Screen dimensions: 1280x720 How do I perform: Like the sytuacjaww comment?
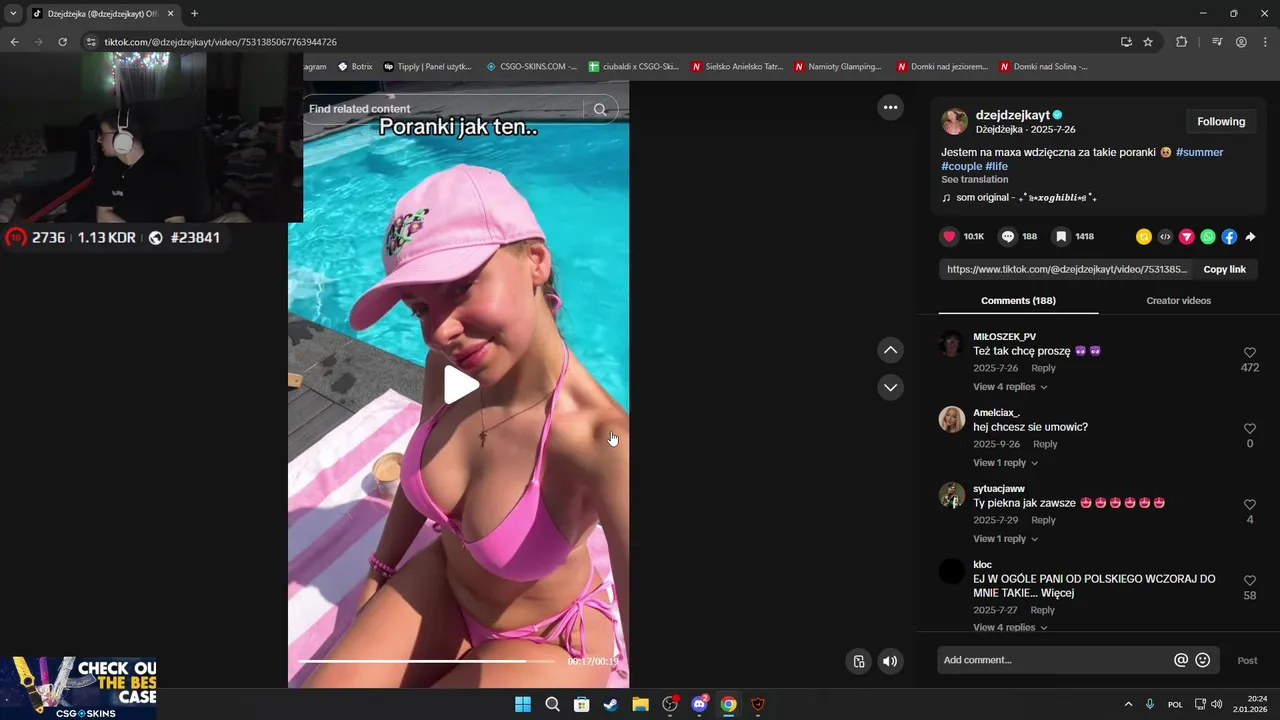1250,505
